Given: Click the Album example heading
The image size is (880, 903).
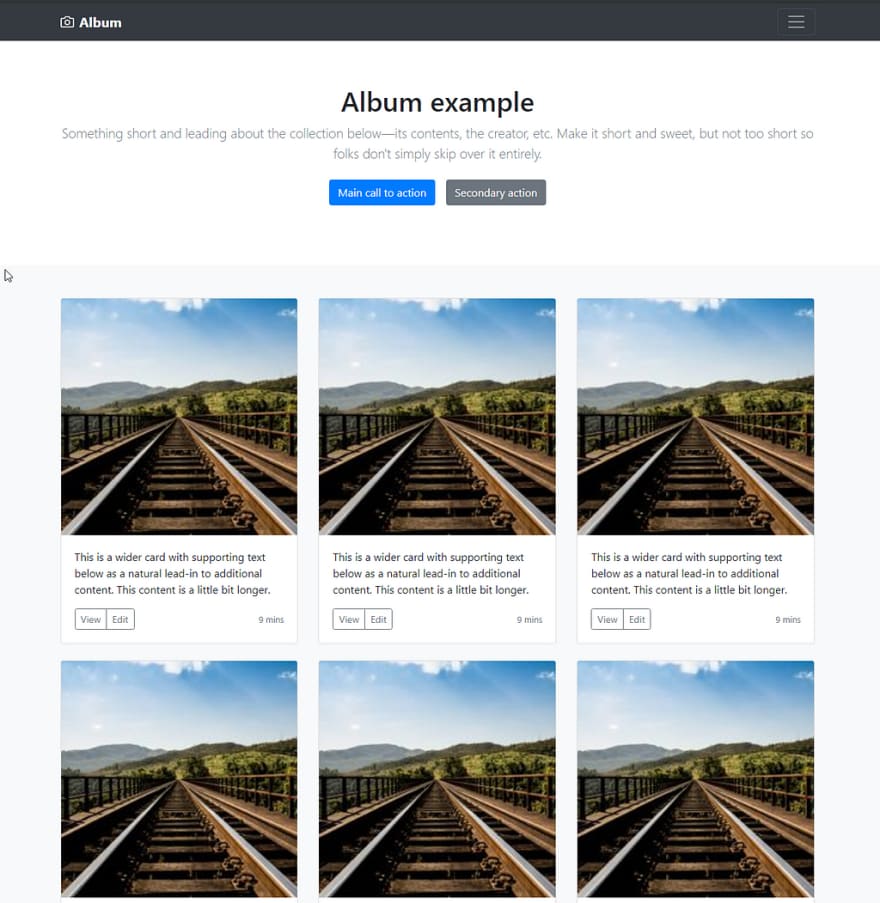Looking at the screenshot, I should [438, 103].
